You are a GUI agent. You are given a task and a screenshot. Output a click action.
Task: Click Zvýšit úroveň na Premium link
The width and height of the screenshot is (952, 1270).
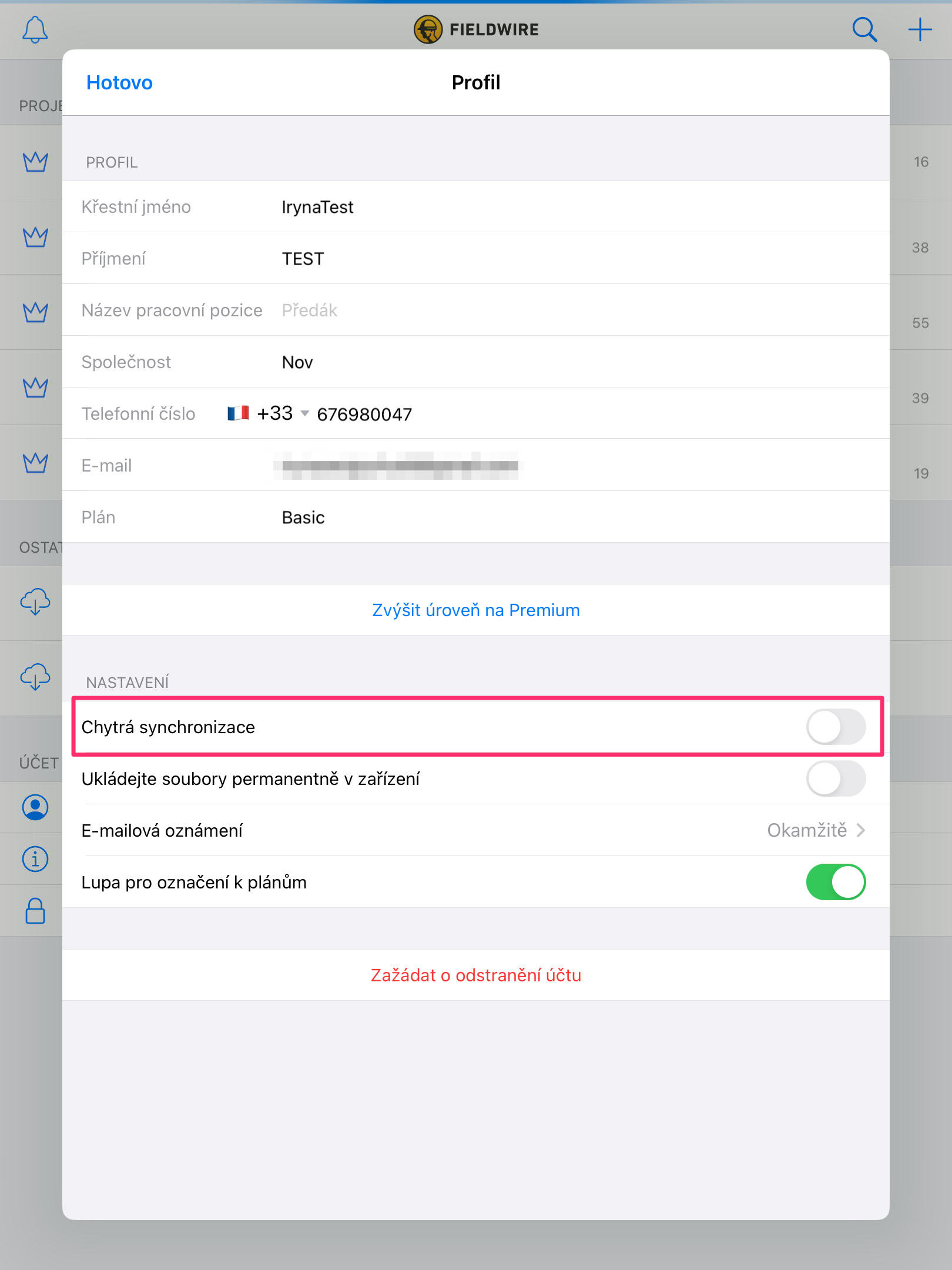pos(476,610)
